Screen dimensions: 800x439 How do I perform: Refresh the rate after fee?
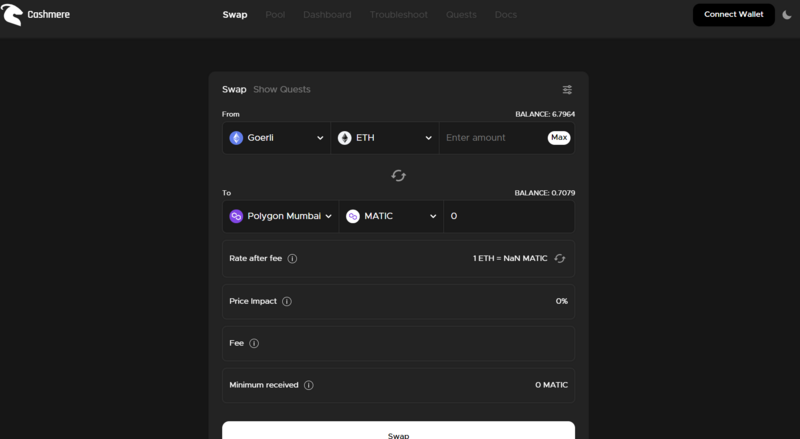point(560,258)
